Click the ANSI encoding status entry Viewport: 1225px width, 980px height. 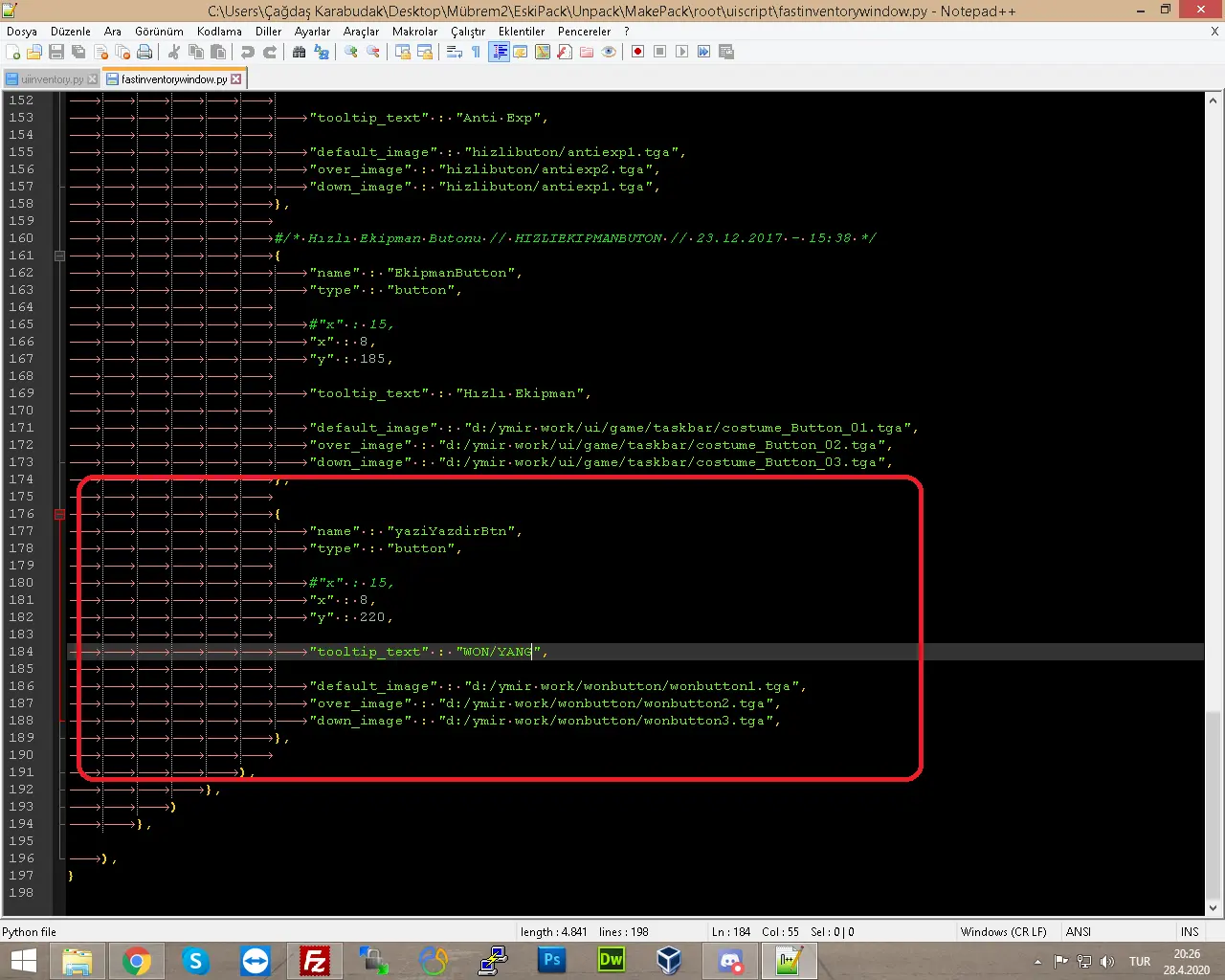1079,931
